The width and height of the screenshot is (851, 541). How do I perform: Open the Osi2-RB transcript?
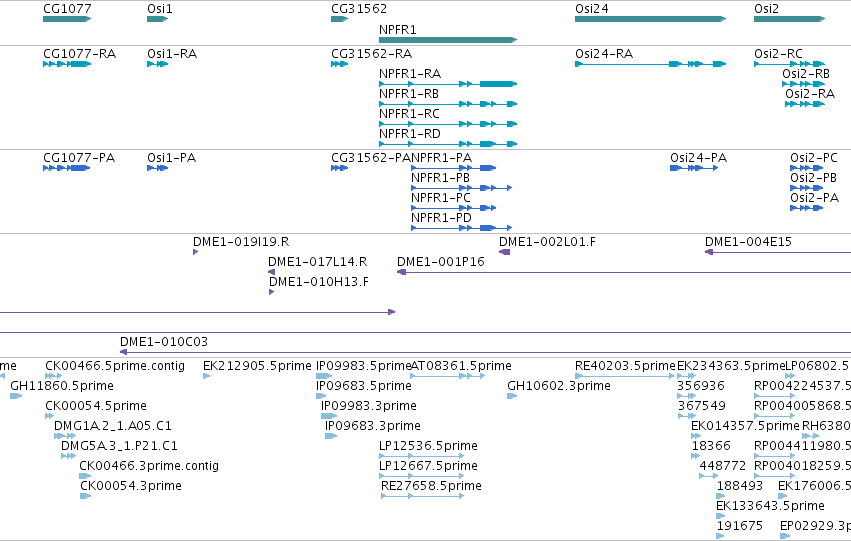(x=806, y=74)
